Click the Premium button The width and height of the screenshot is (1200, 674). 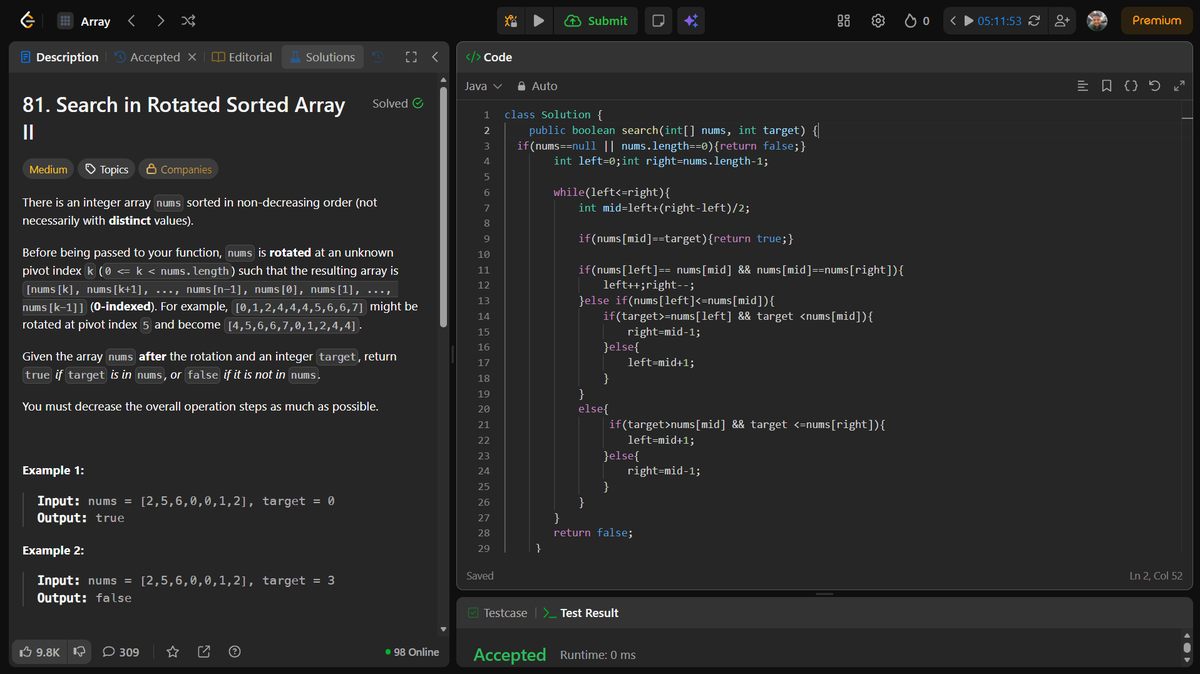(1156, 21)
